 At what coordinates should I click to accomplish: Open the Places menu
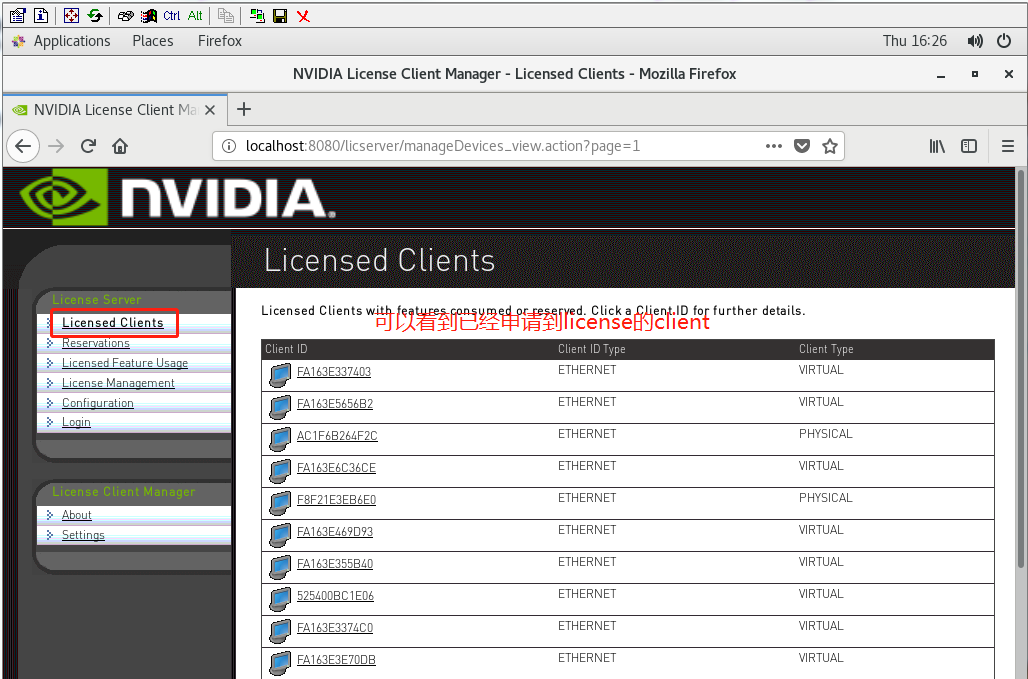[x=153, y=41]
